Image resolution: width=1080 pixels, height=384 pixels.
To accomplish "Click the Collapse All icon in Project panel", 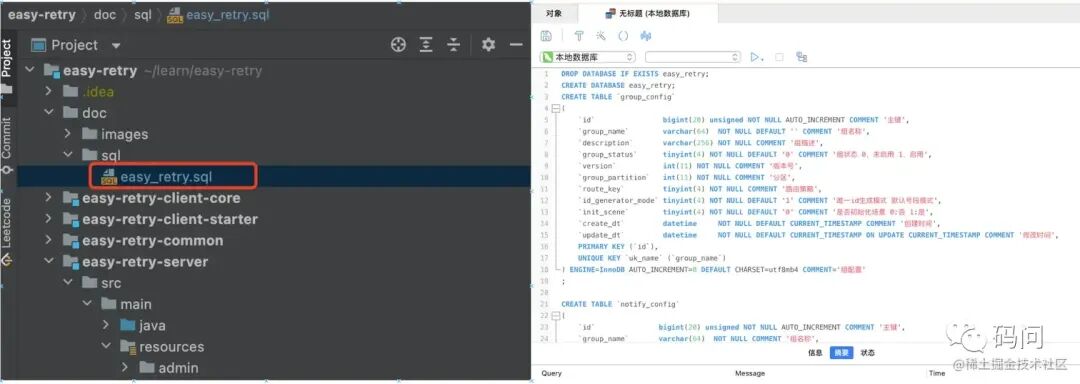I will pos(453,45).
